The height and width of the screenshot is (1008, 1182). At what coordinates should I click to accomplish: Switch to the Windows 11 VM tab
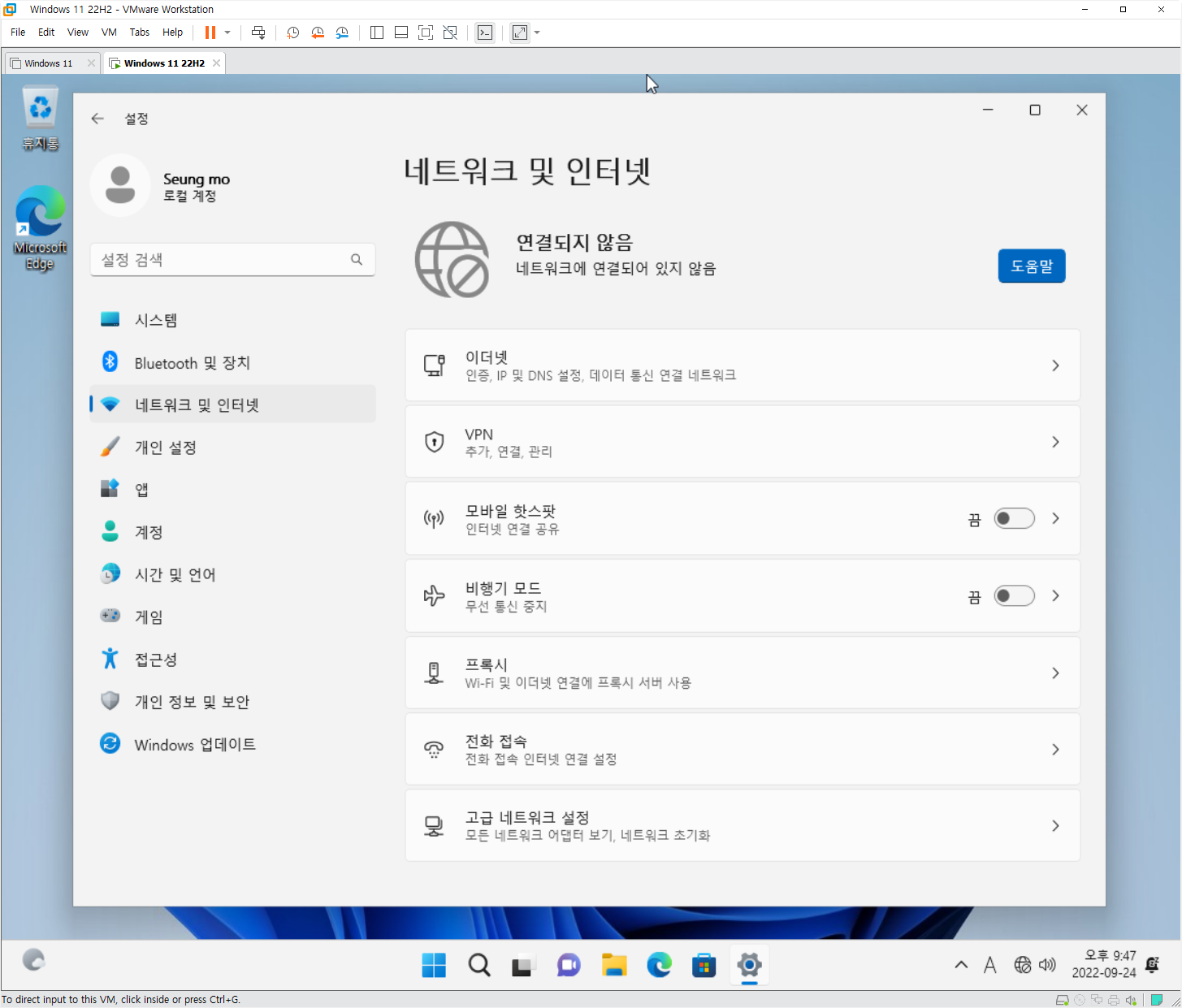pos(48,63)
